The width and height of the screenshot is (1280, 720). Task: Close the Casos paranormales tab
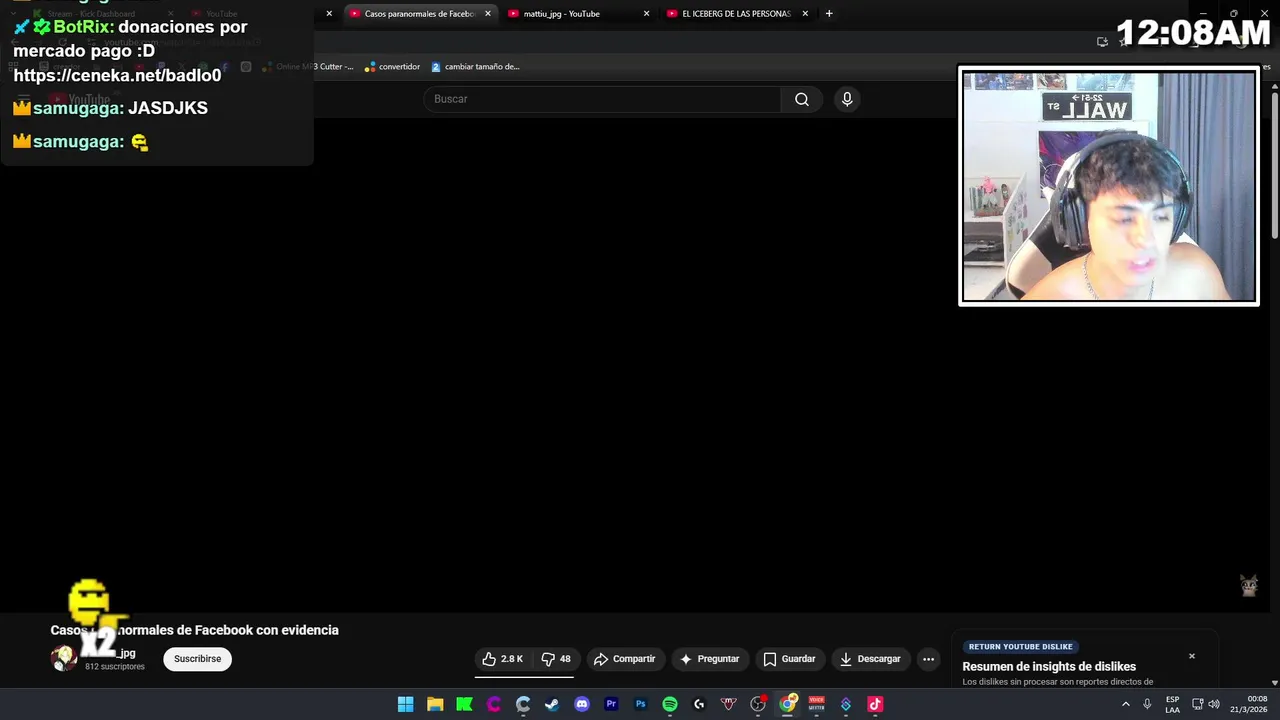[488, 14]
